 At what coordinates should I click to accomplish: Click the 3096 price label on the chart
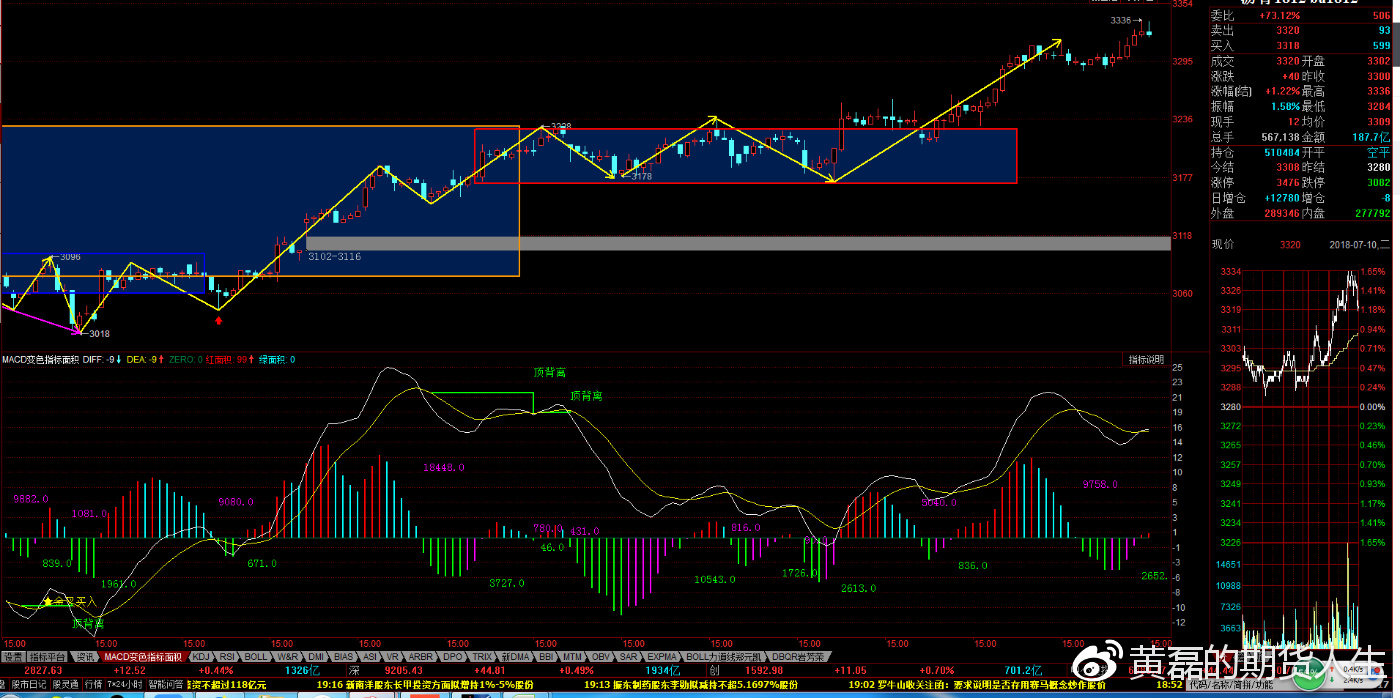pyautogui.click(x=70, y=257)
